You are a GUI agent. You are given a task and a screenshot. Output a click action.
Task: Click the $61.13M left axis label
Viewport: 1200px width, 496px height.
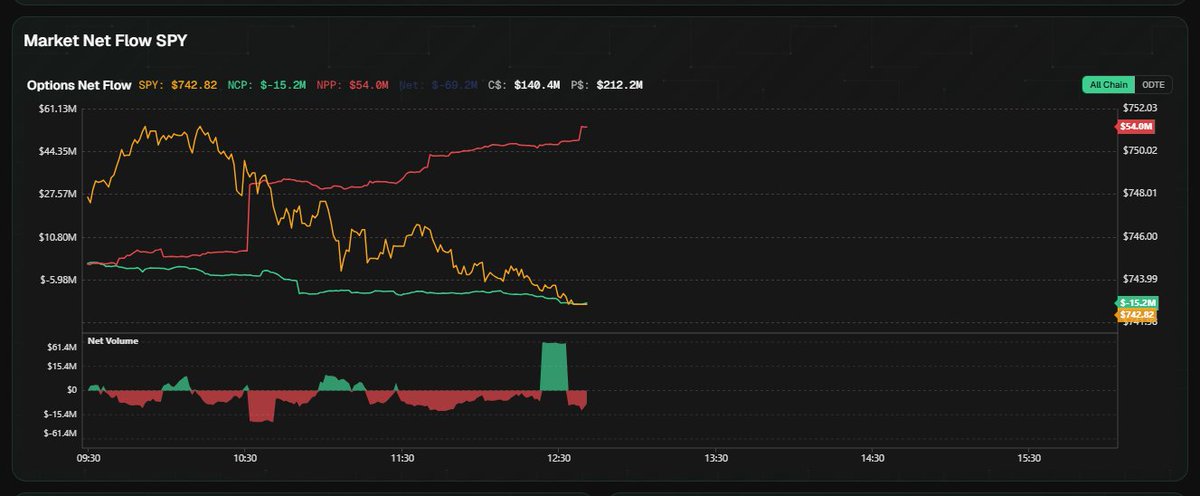coord(58,108)
